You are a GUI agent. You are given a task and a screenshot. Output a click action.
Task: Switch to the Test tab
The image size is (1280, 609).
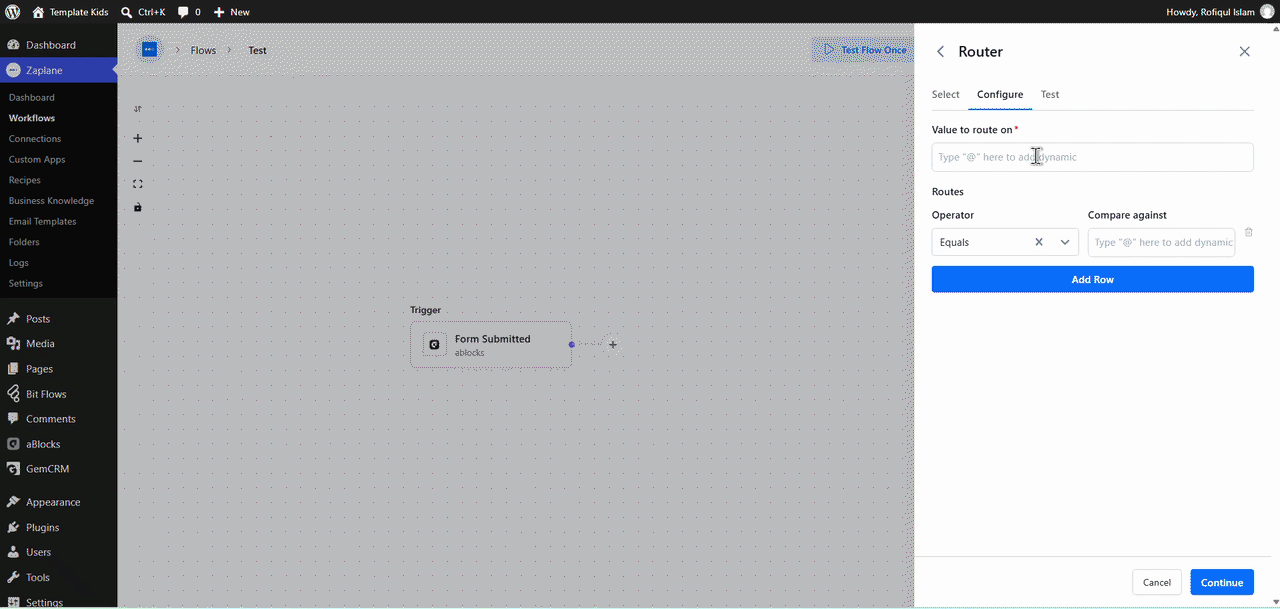(x=1050, y=94)
